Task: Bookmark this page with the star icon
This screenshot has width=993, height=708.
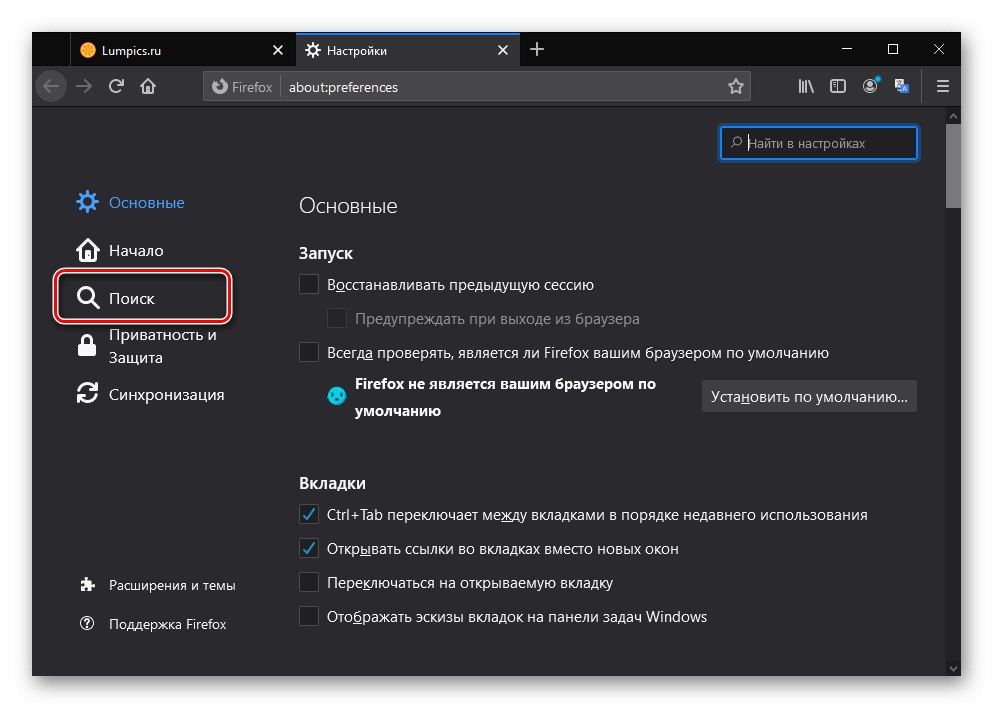Action: pos(736,87)
